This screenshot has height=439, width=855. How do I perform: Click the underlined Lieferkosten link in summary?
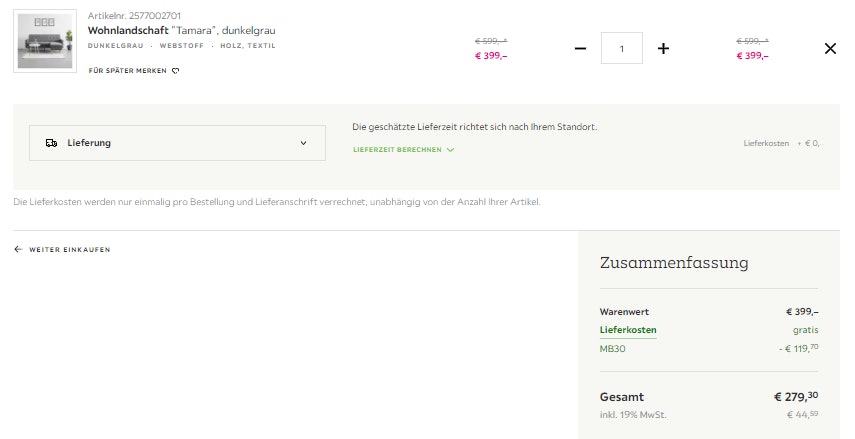pos(628,330)
